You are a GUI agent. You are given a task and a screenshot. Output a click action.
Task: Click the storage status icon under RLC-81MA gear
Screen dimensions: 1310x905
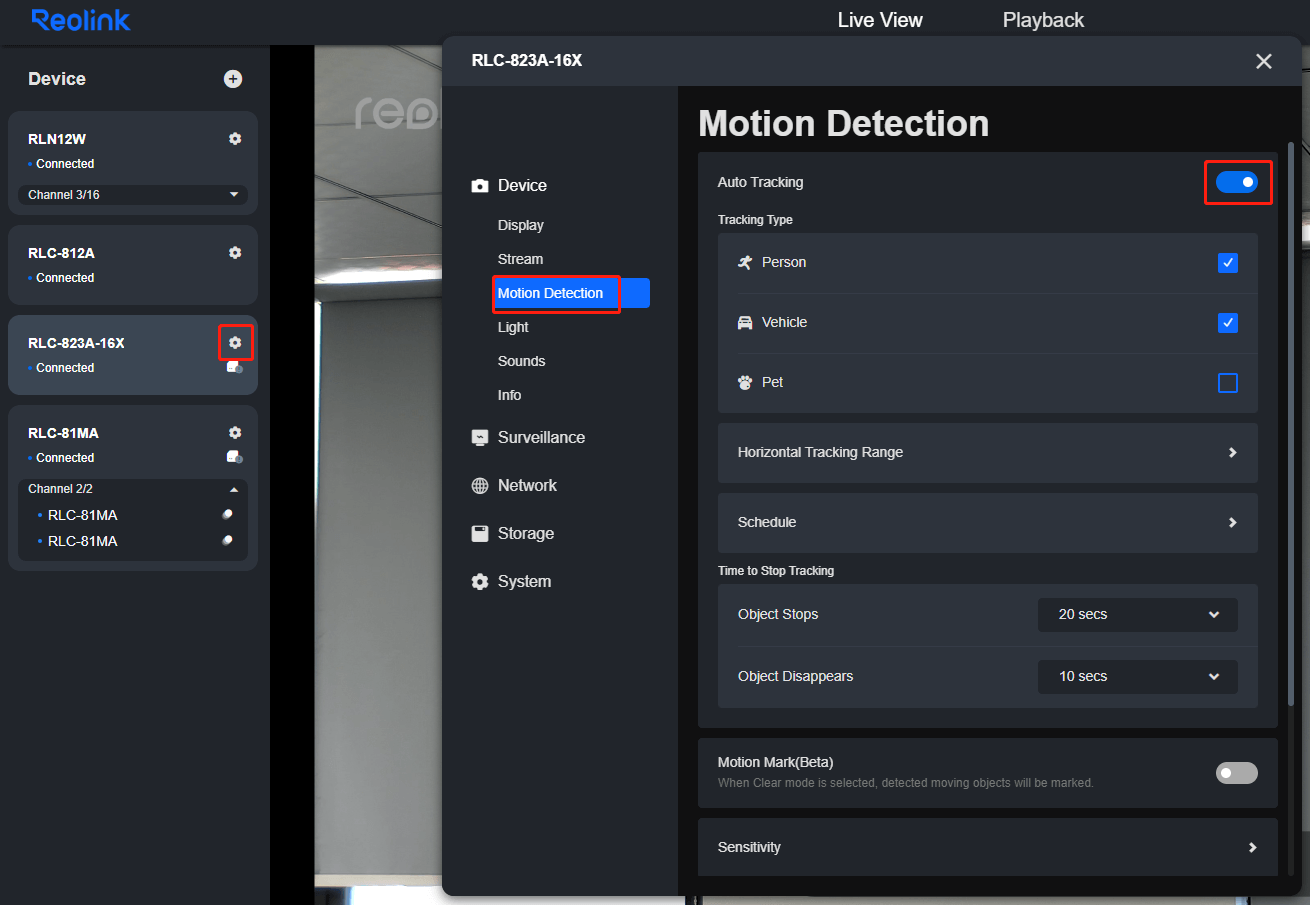(235, 458)
